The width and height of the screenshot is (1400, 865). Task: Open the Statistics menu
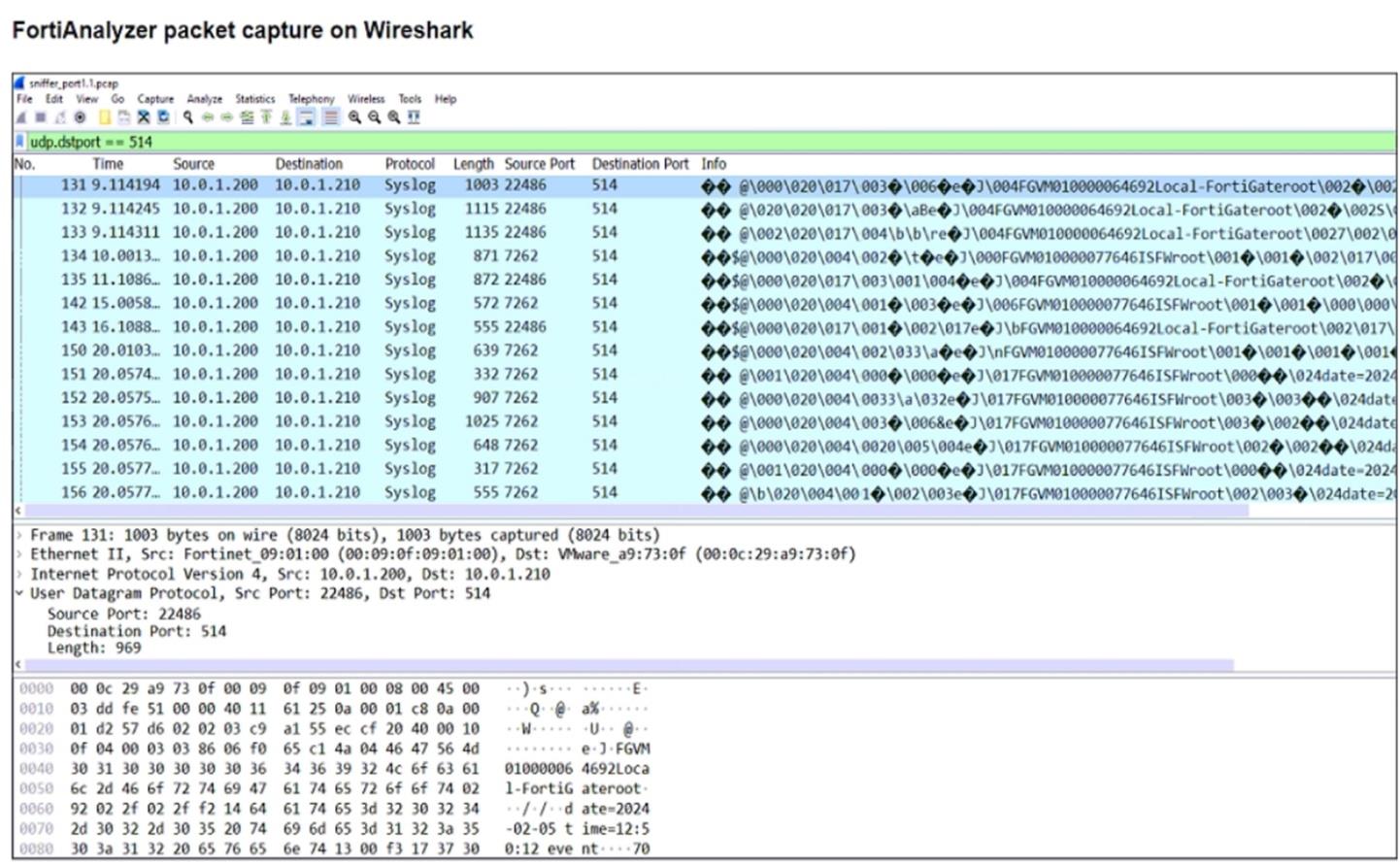[254, 99]
